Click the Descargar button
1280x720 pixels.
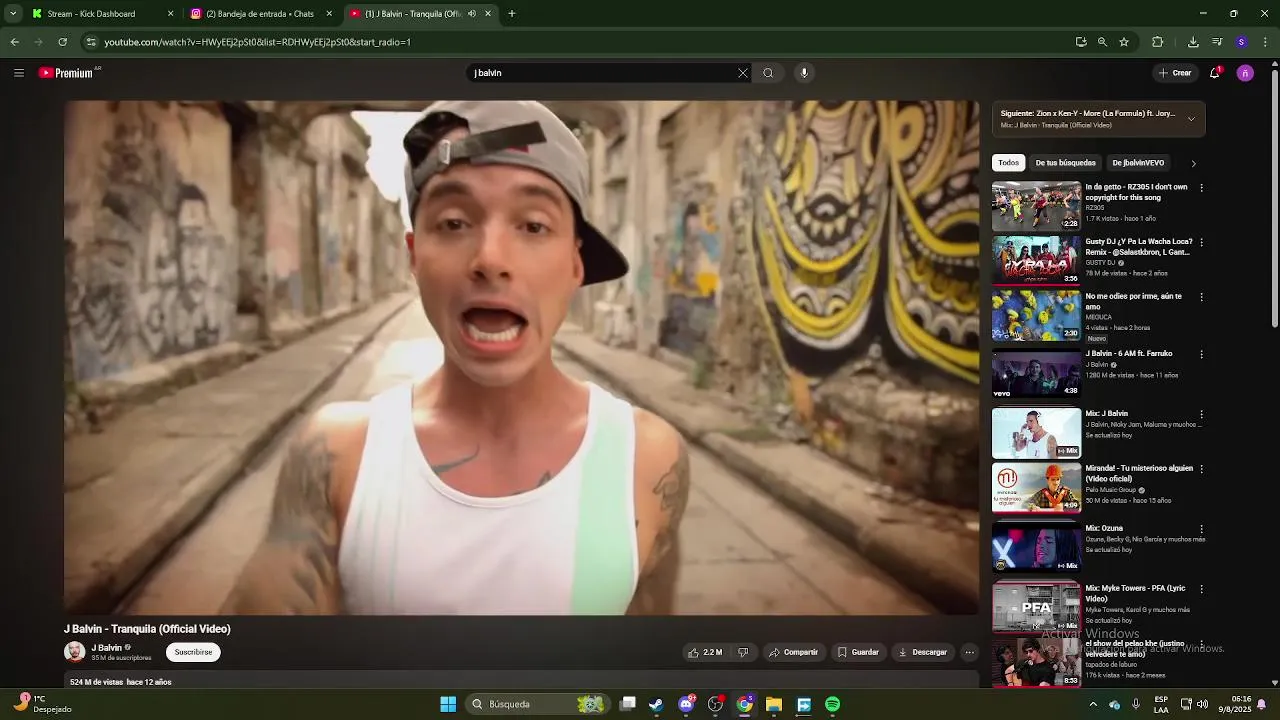click(922, 652)
